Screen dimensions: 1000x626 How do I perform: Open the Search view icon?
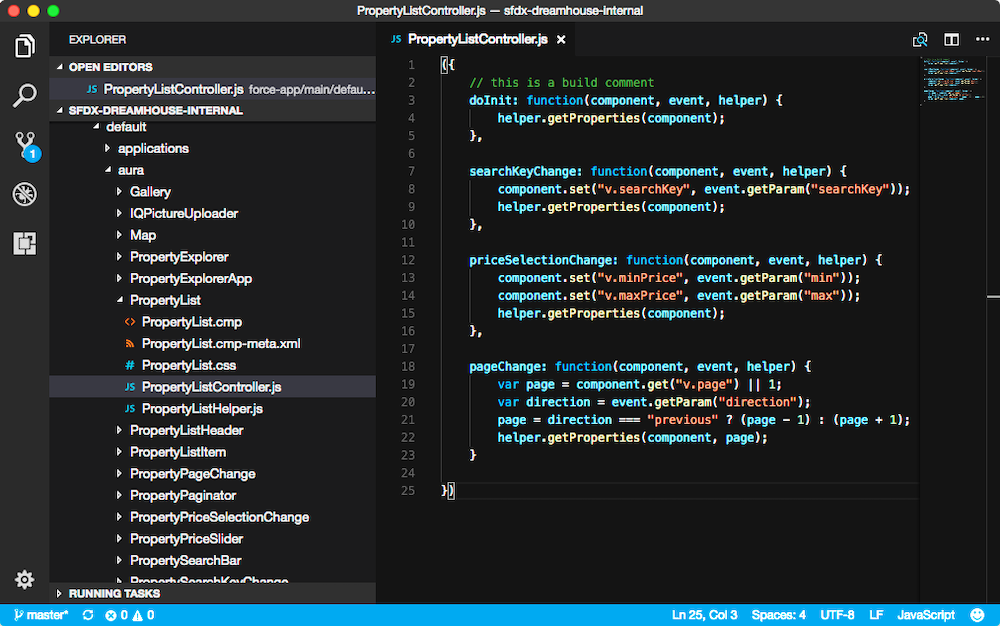click(x=24, y=96)
